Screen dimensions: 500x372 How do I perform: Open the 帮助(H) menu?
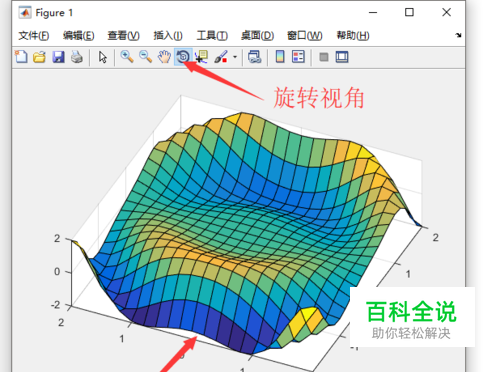tap(353, 35)
